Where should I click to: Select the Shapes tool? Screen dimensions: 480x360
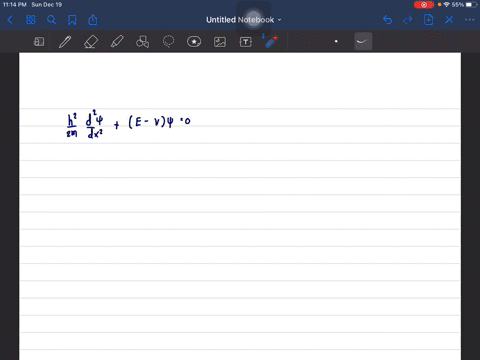[142, 42]
